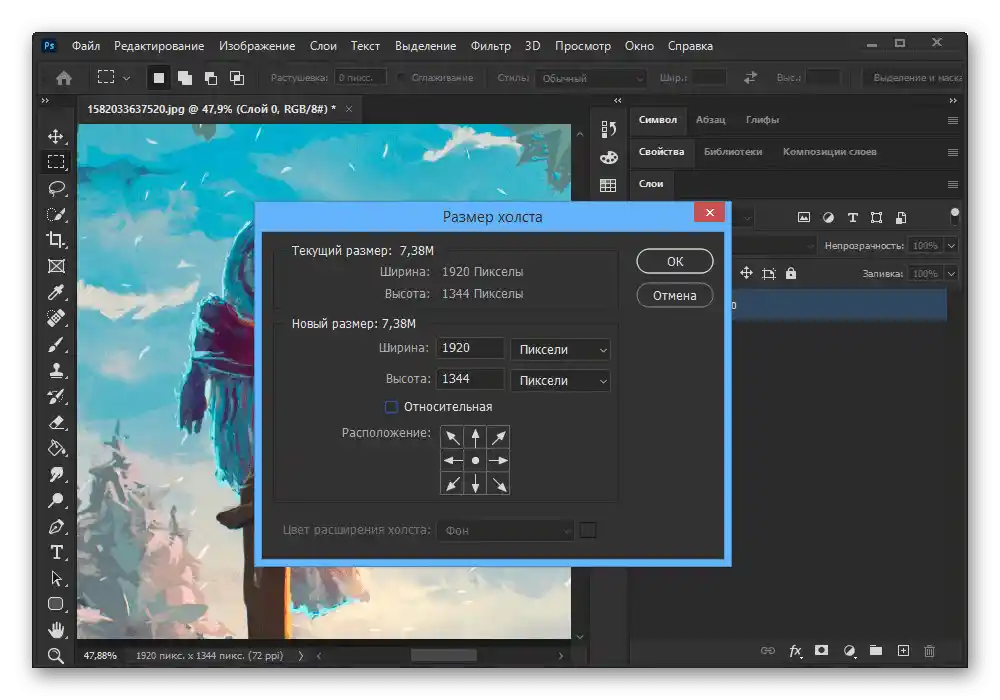The image size is (1000, 700).
Task: Open the height units Пиксели dropdown
Action: point(561,381)
